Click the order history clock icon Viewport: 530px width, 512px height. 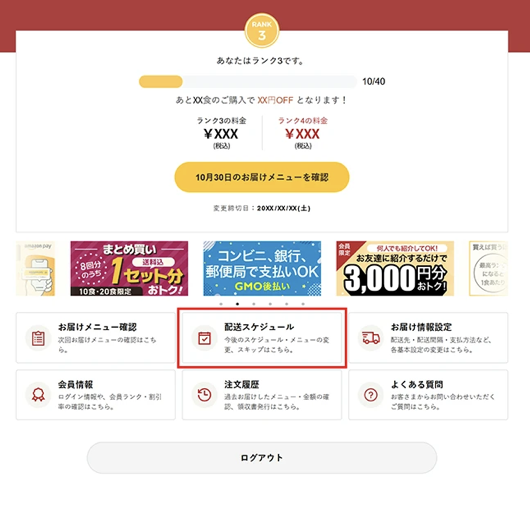[x=204, y=395]
